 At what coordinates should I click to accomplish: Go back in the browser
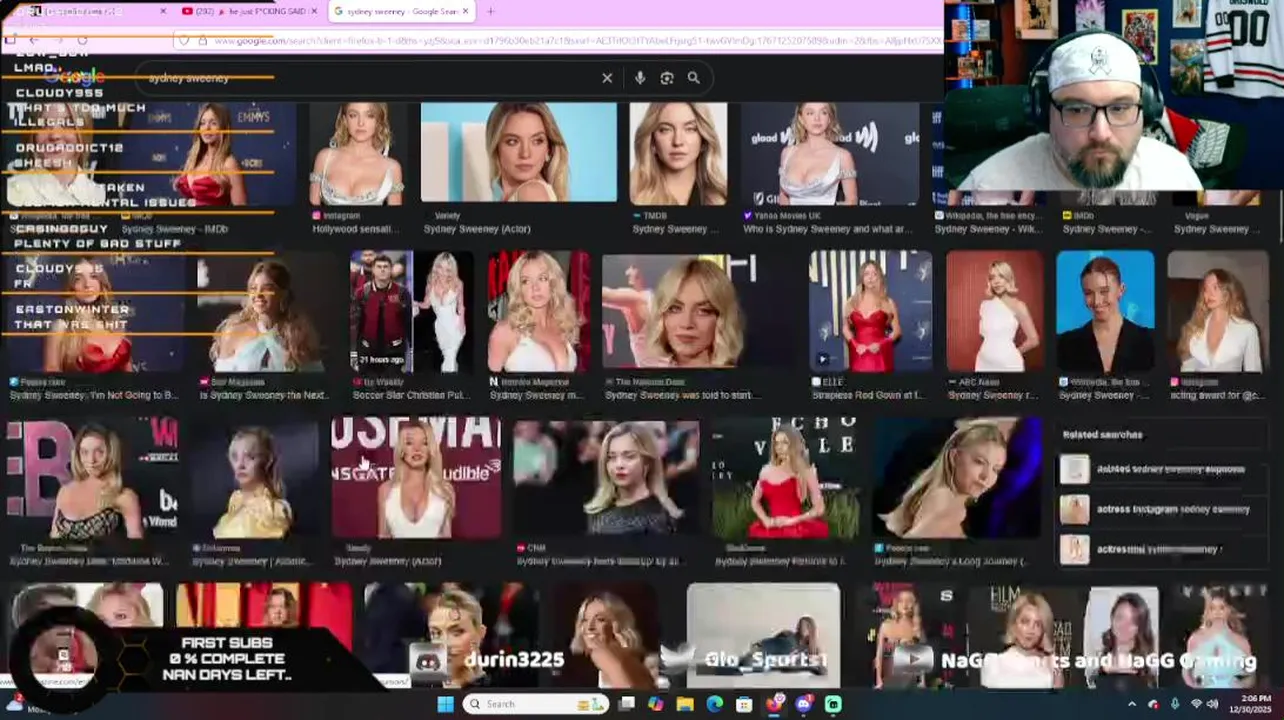tap(34, 41)
